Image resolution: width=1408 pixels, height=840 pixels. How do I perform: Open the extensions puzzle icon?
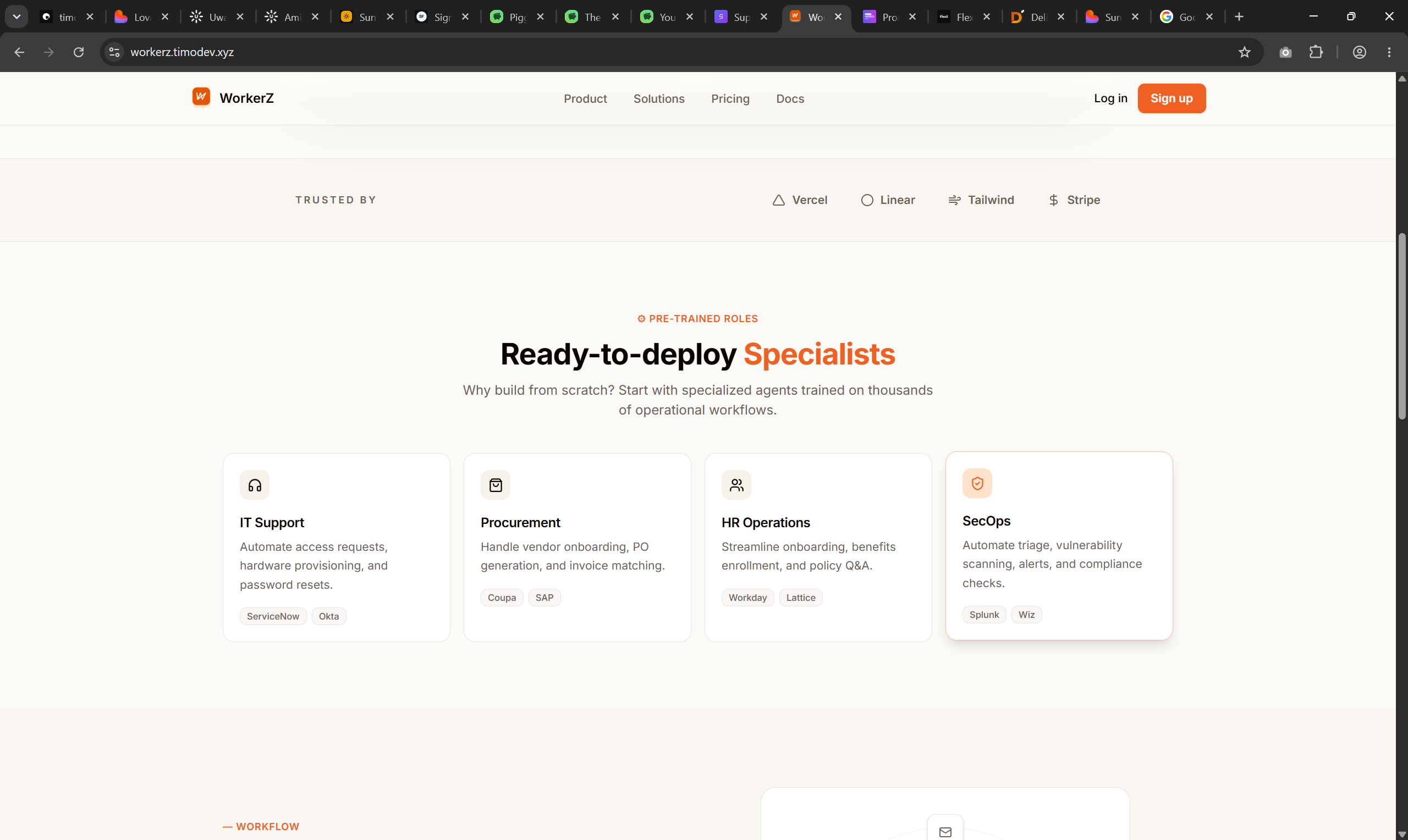[1316, 52]
